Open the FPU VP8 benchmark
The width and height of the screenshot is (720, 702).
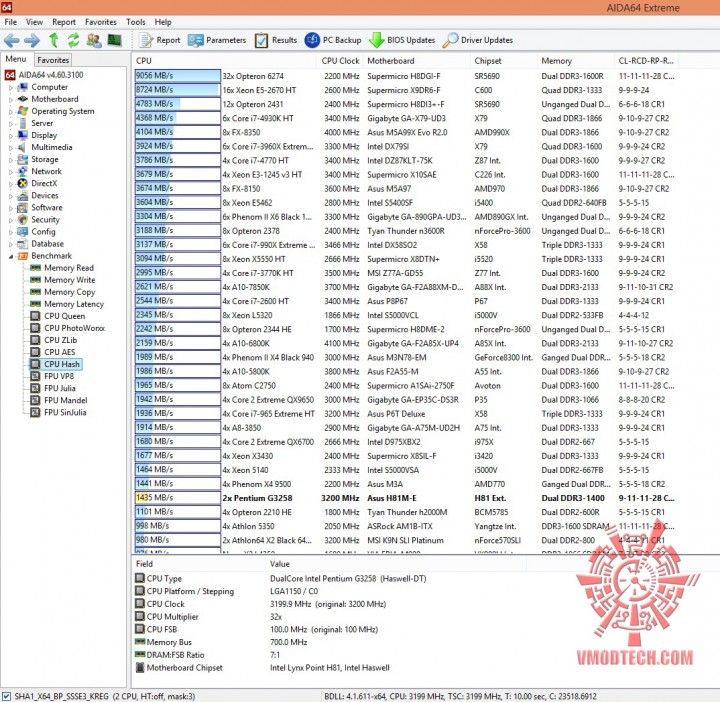click(x=58, y=376)
